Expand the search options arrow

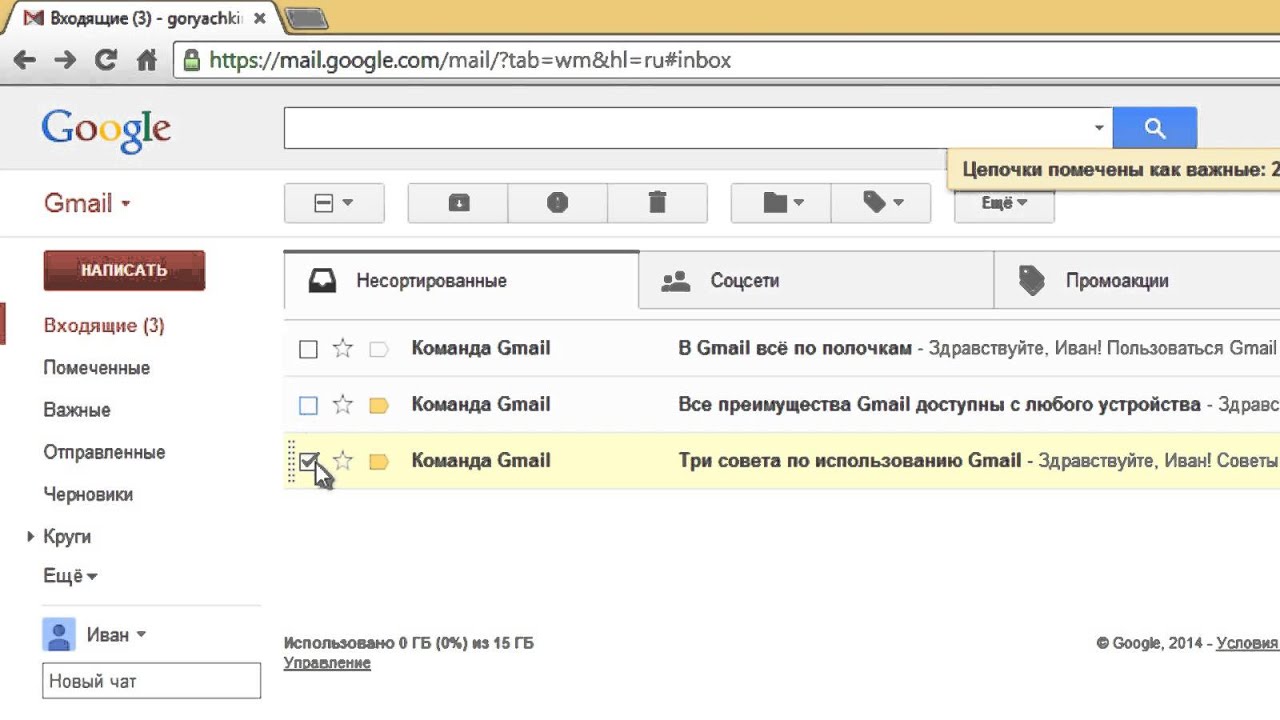point(1099,128)
